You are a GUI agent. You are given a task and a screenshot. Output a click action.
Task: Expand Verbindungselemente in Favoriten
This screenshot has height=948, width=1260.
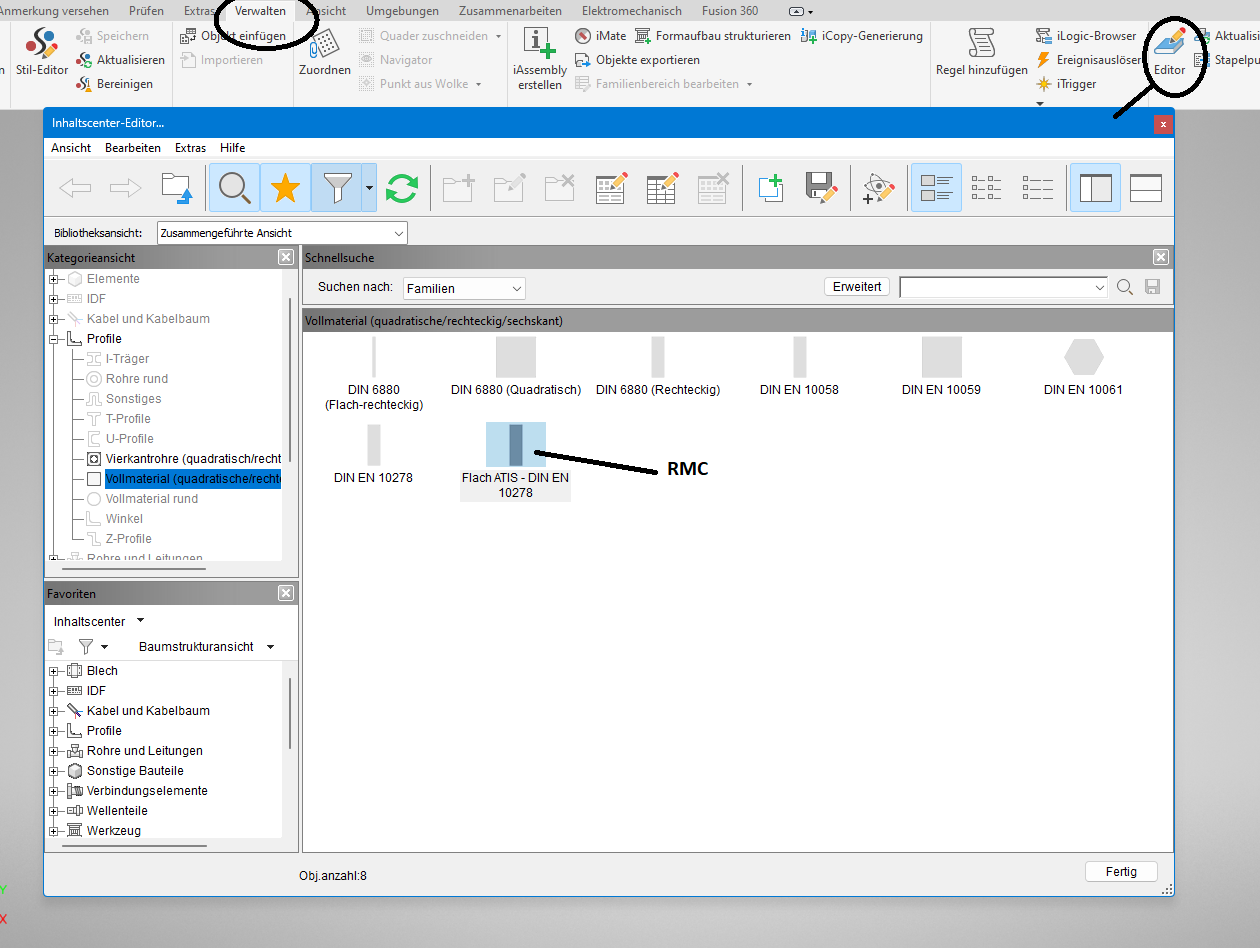54,791
